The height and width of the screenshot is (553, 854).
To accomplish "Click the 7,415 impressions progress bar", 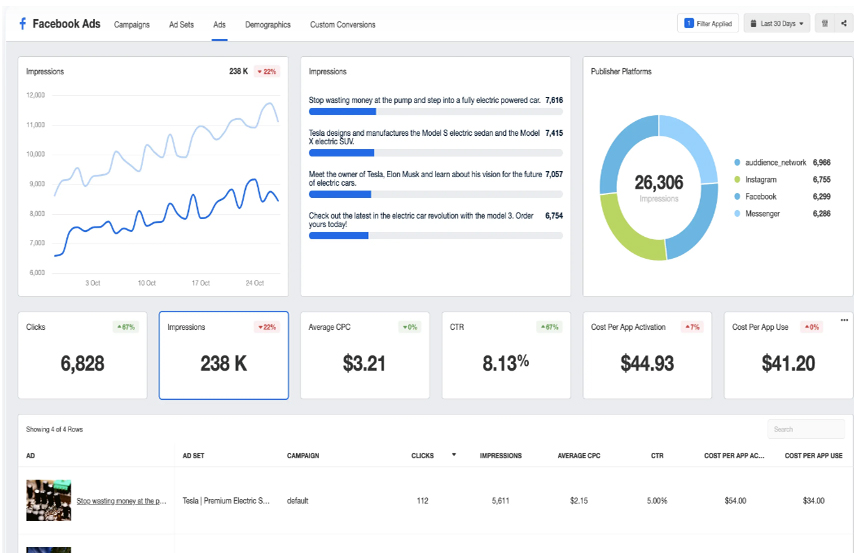I will point(436,153).
